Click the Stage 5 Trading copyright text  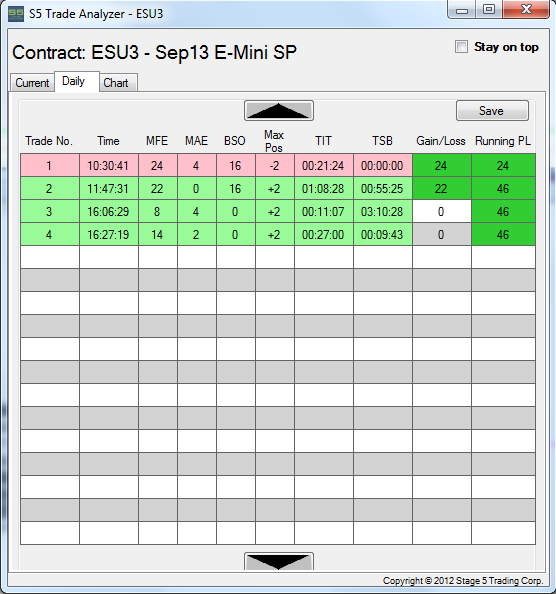[463, 581]
